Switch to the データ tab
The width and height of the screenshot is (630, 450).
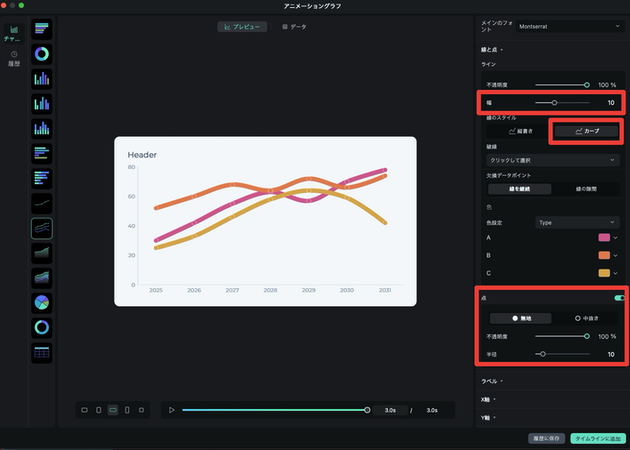(x=294, y=26)
